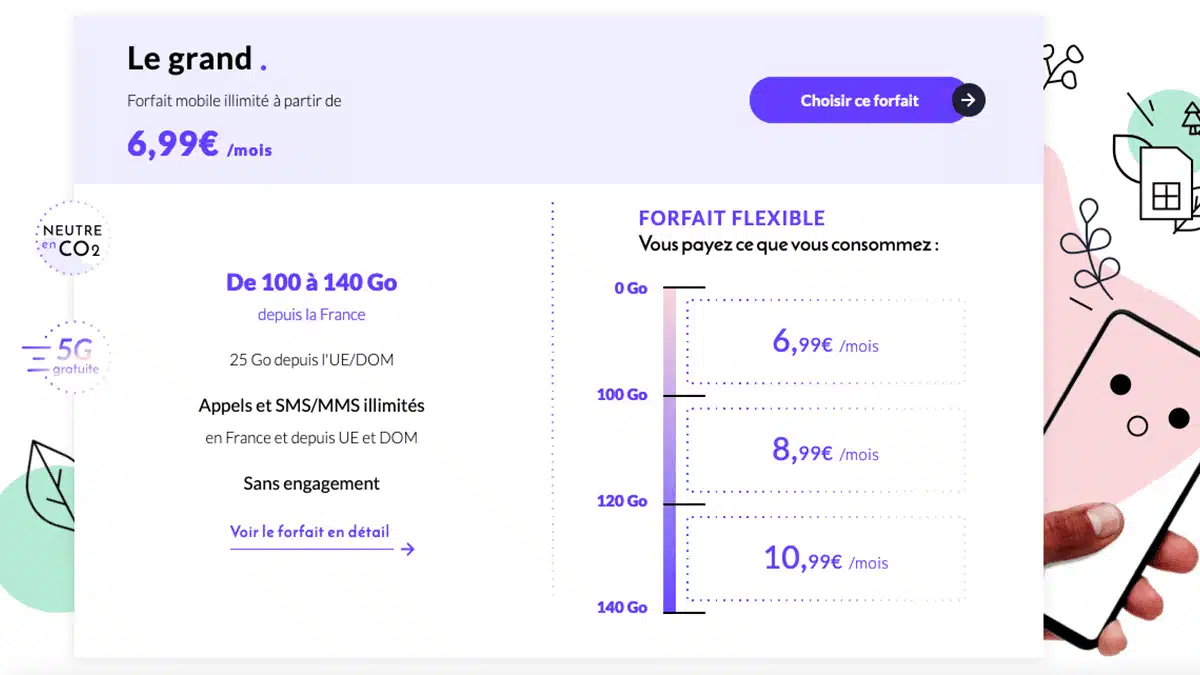Click "De 100 à 140 Go" heading
Image resolution: width=1200 pixels, height=675 pixels.
click(x=312, y=282)
